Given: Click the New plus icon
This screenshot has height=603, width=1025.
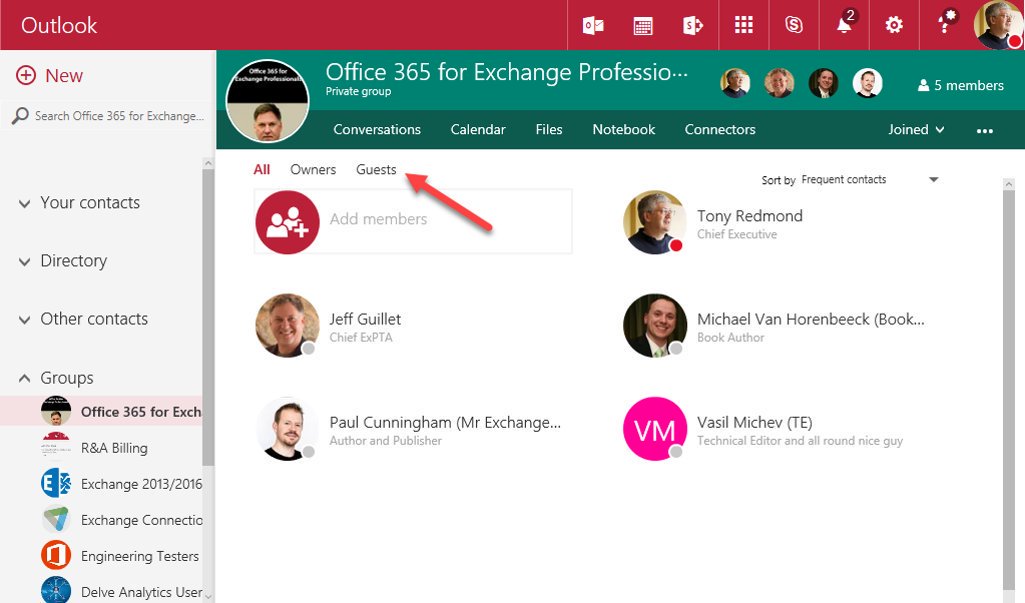Looking at the screenshot, I should coord(26,75).
